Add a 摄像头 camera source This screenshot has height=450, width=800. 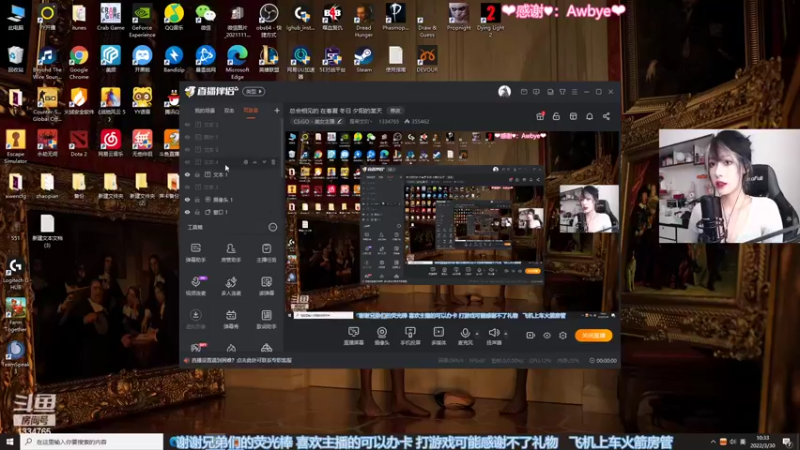[382, 336]
